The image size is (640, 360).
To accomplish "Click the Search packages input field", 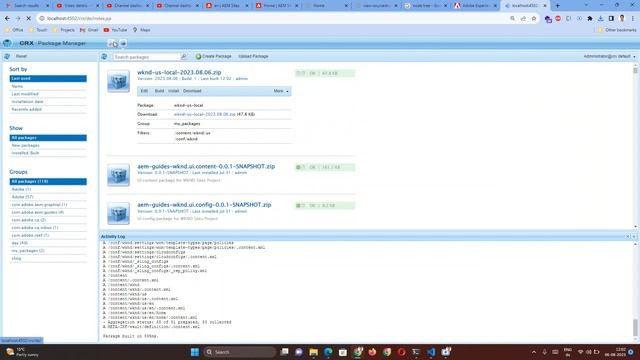I will [x=147, y=57].
